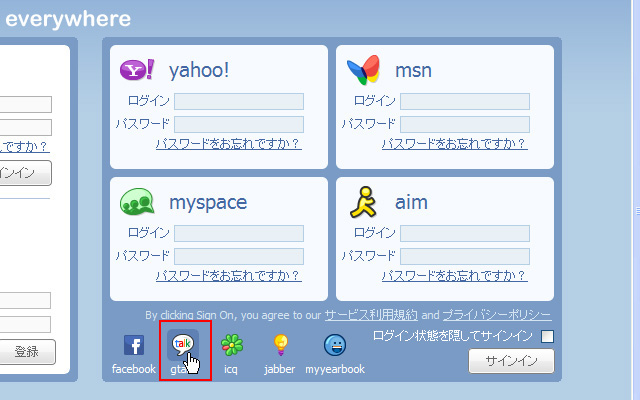Click the msn heading text
Image resolution: width=640 pixels, height=400 pixels.
[413, 71]
